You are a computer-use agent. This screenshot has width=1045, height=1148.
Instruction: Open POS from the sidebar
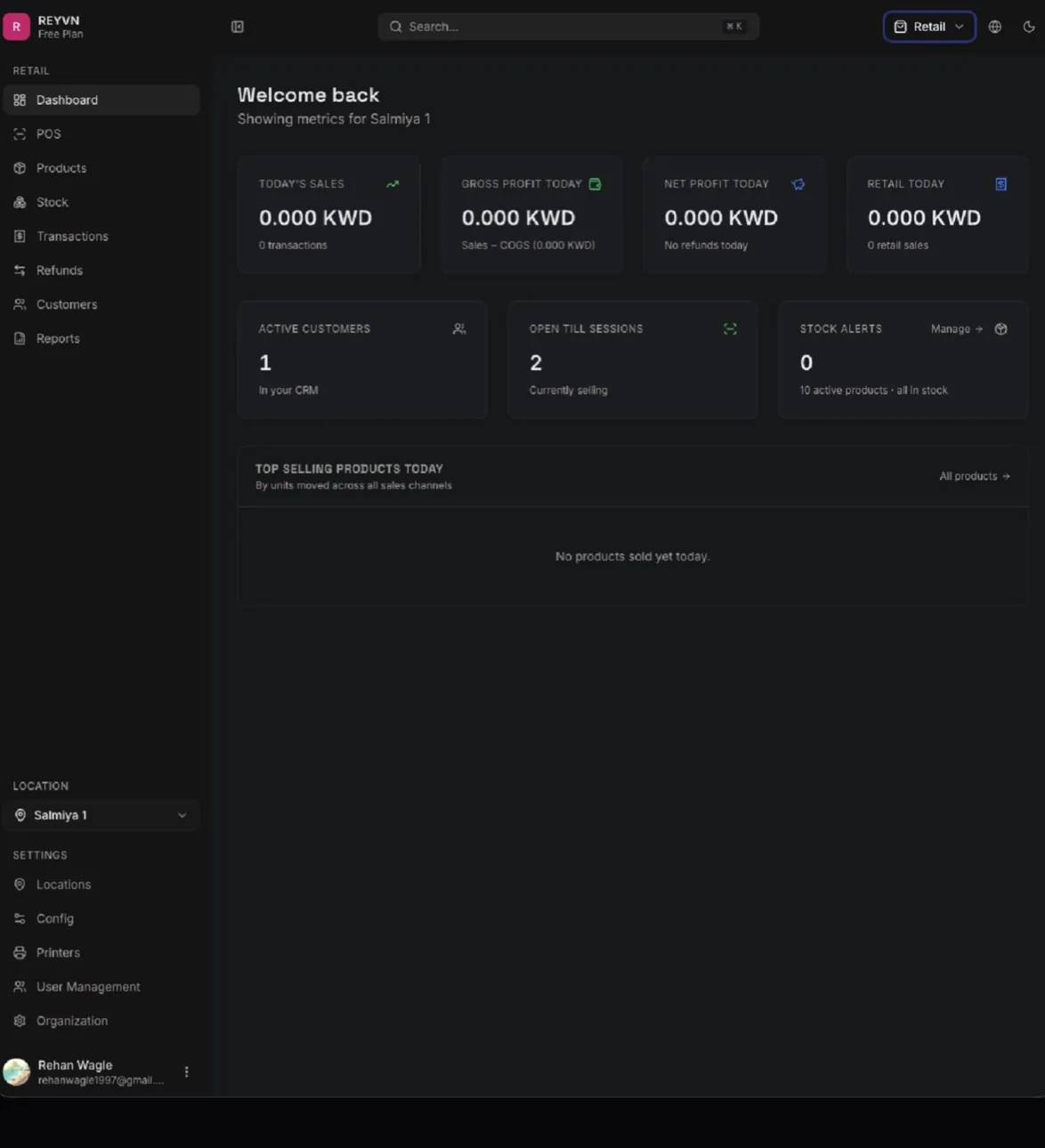point(101,134)
